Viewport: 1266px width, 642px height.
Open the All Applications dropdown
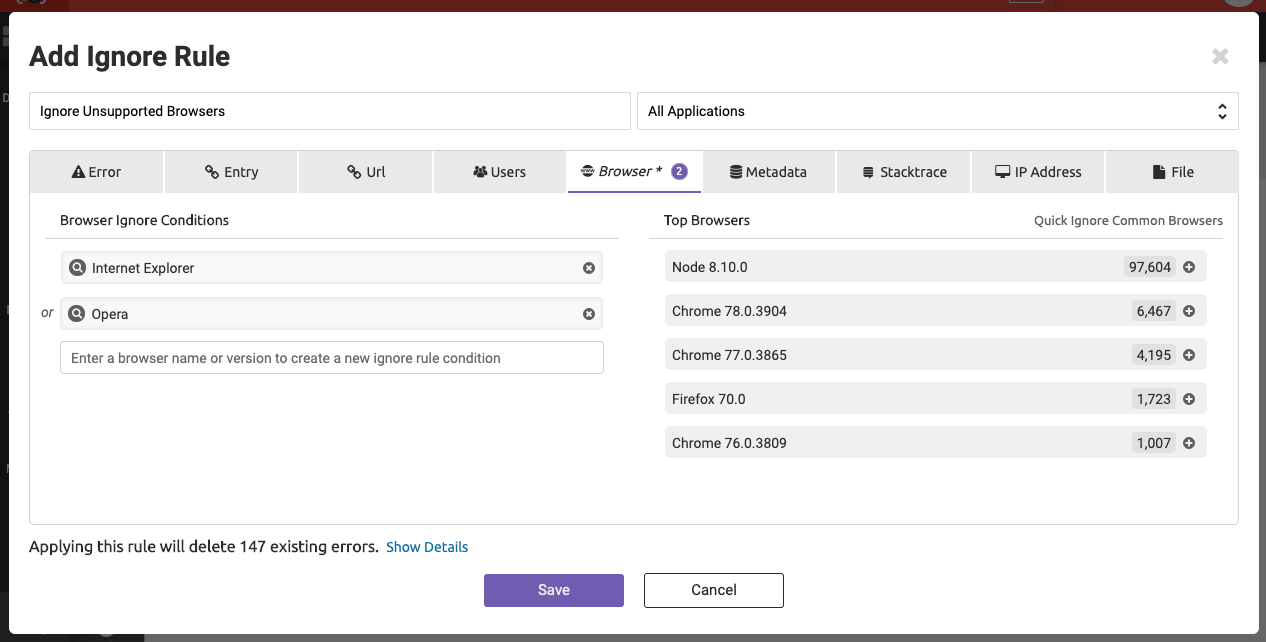(938, 111)
